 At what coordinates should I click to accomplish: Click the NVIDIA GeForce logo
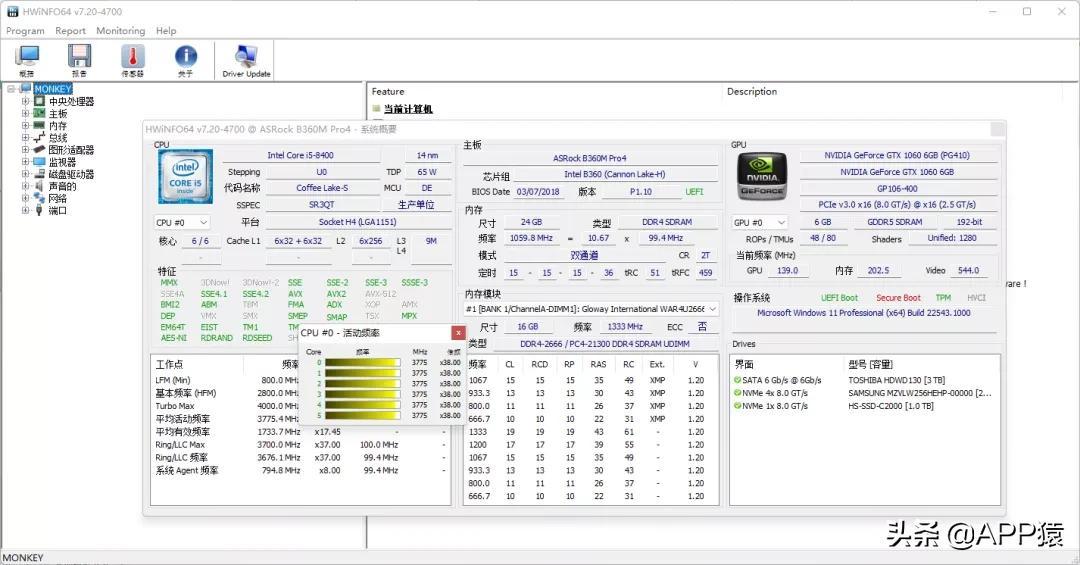[x=761, y=178]
